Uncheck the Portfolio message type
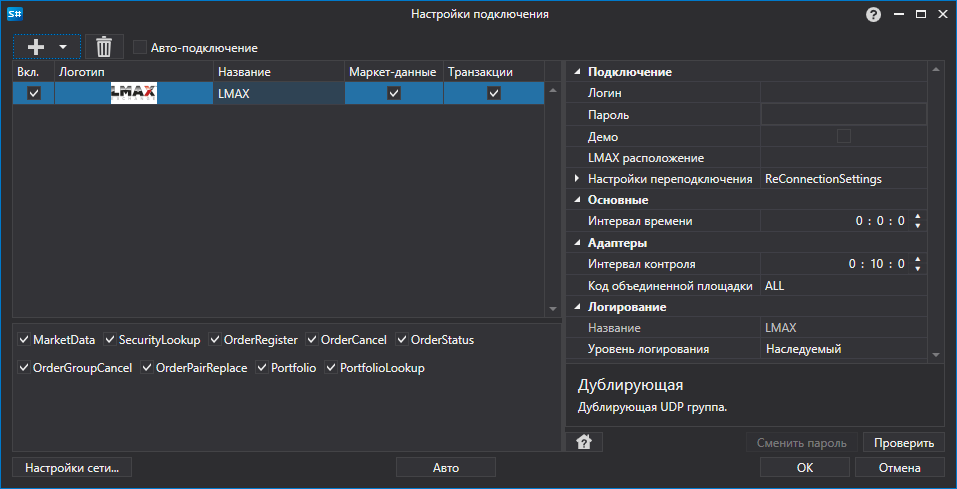 [262, 368]
